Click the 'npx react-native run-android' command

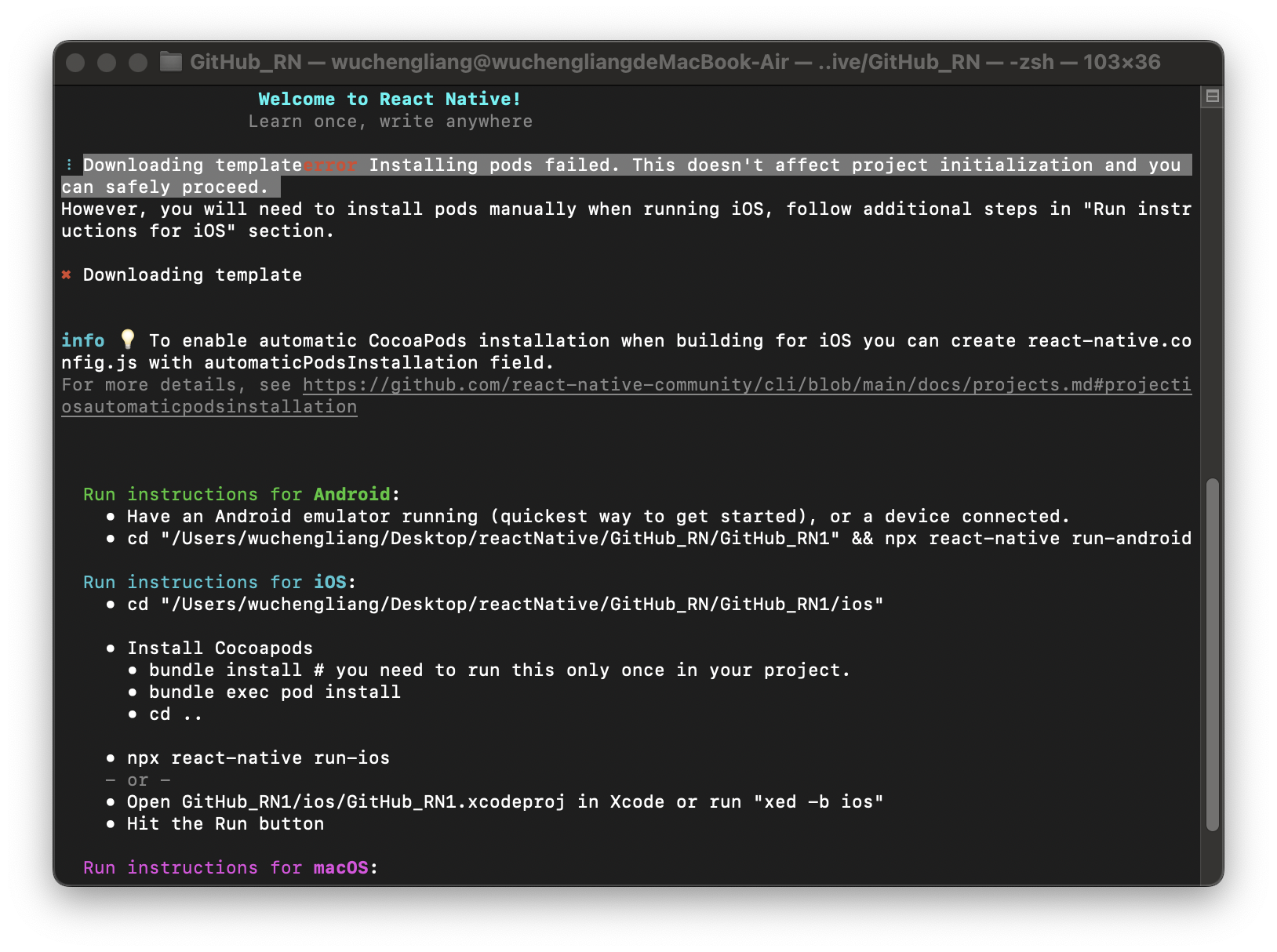pos(1039,538)
